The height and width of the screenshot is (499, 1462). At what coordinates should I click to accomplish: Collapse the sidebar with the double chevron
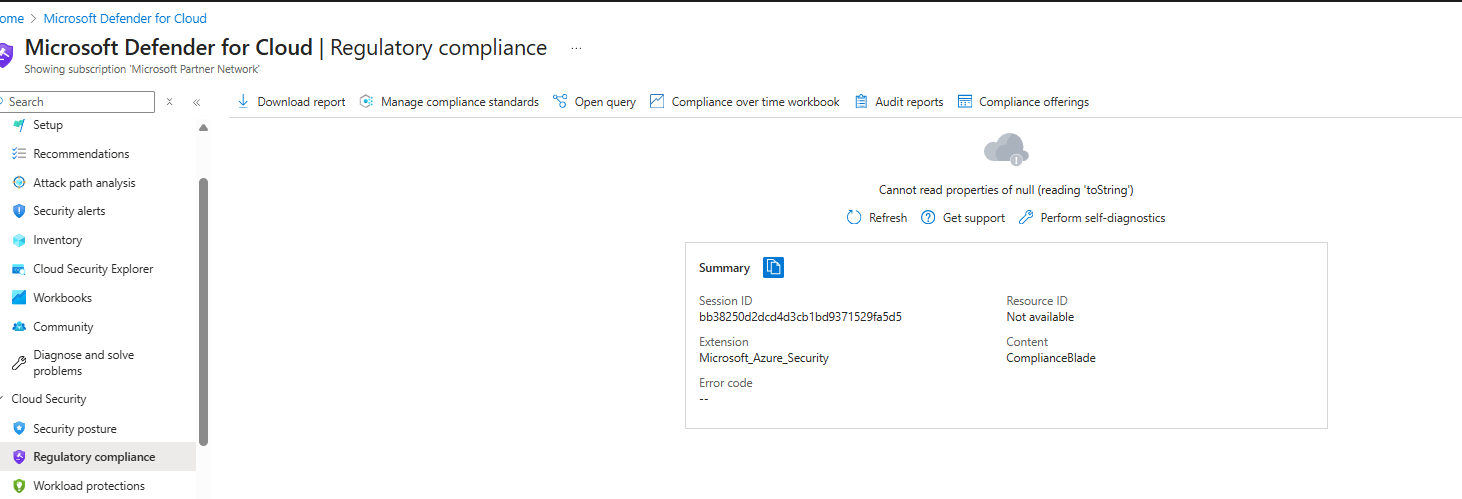coord(197,102)
